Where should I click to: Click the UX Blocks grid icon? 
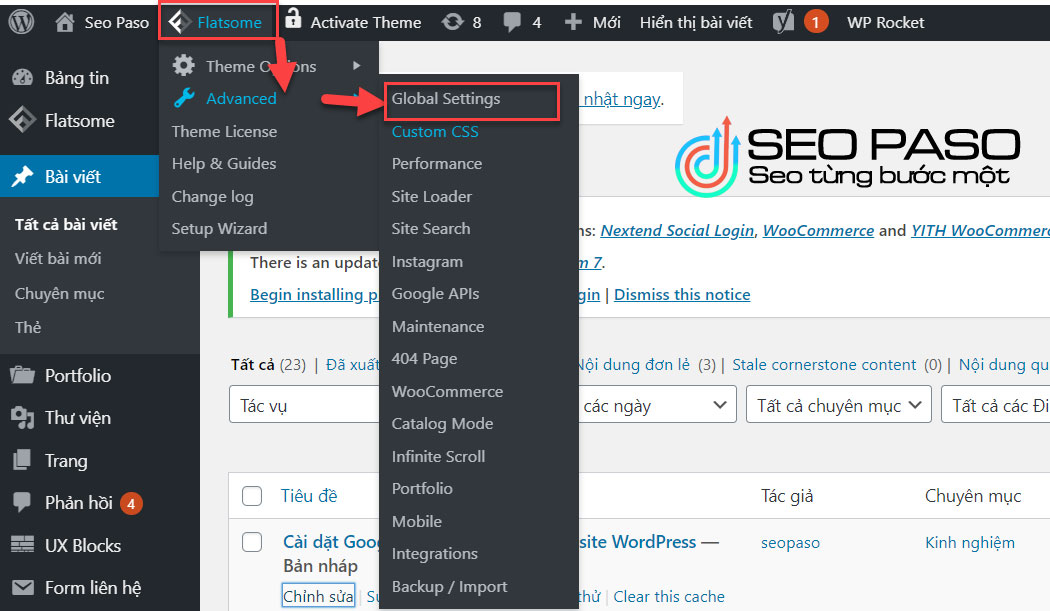22,545
